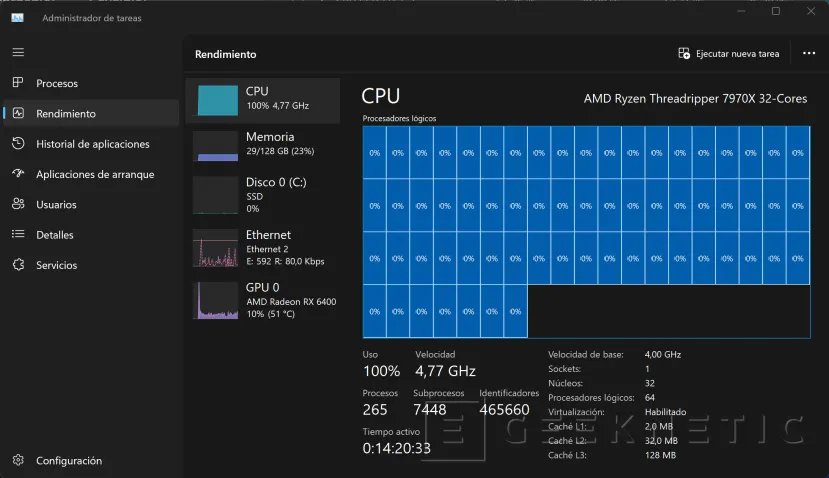Click the Task Manager app icon in title bar
Image resolution: width=829 pixels, height=478 pixels.
17,18
